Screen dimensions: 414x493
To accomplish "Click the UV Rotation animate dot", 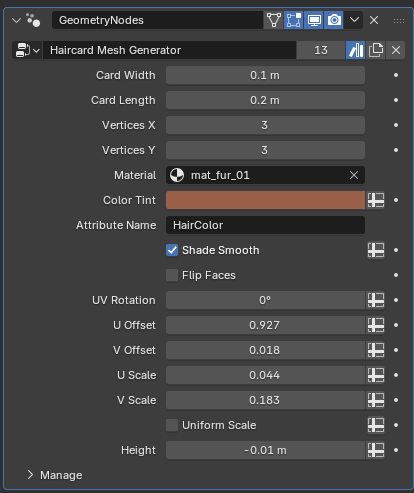I will pos(396,300).
